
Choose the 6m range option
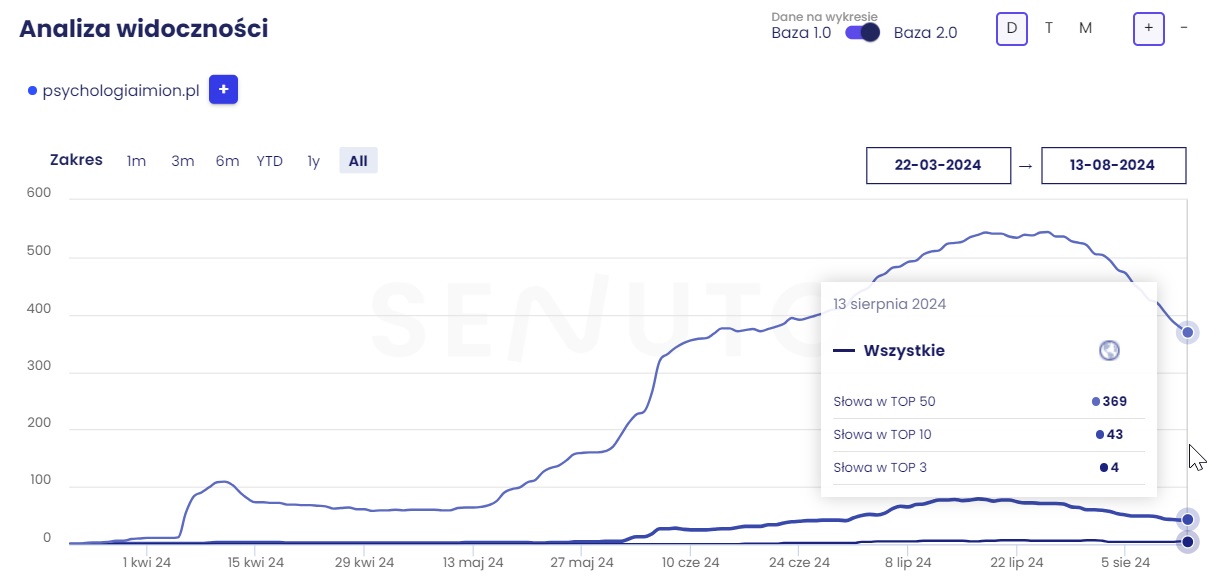click(227, 161)
